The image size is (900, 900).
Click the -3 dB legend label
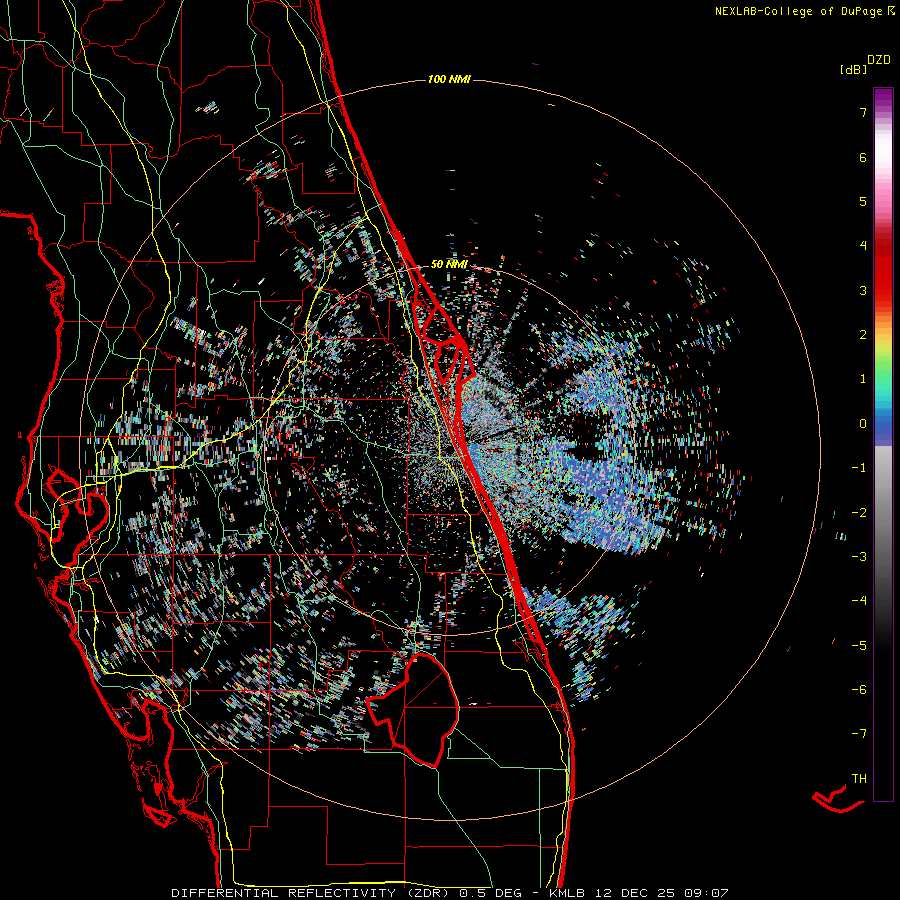point(859,557)
